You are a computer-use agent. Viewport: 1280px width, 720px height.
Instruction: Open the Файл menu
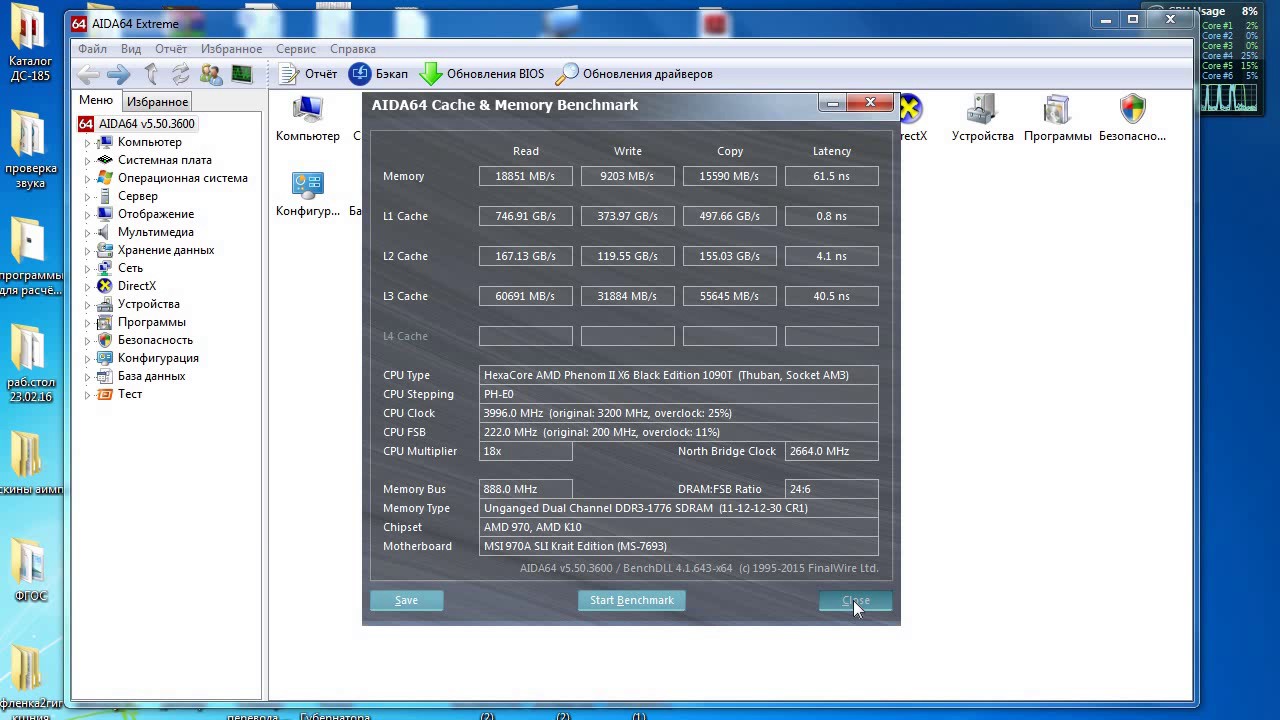pyautogui.click(x=92, y=49)
